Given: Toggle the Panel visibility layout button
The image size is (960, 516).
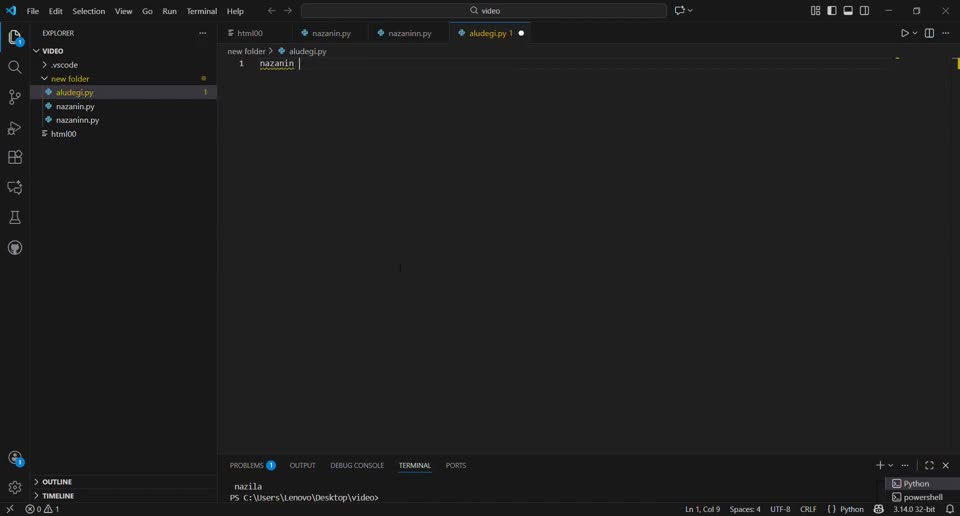Looking at the screenshot, I should pyautogui.click(x=848, y=11).
